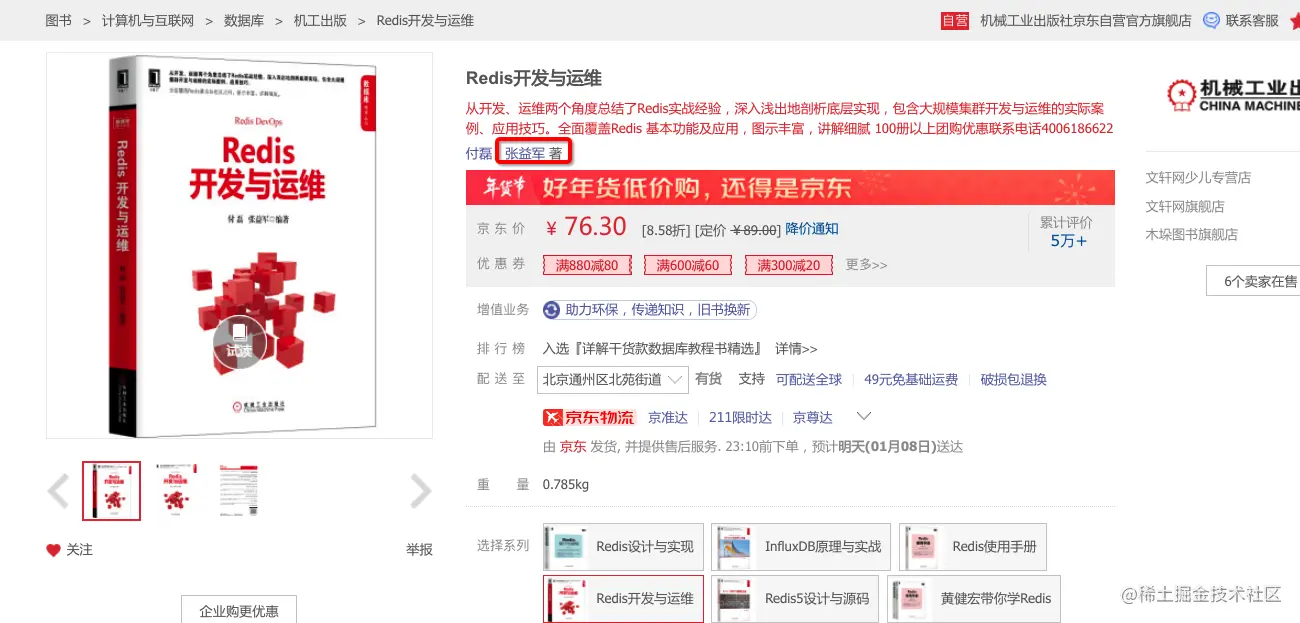
Task: Claim the 满300减20 coupon
Action: tap(788, 265)
